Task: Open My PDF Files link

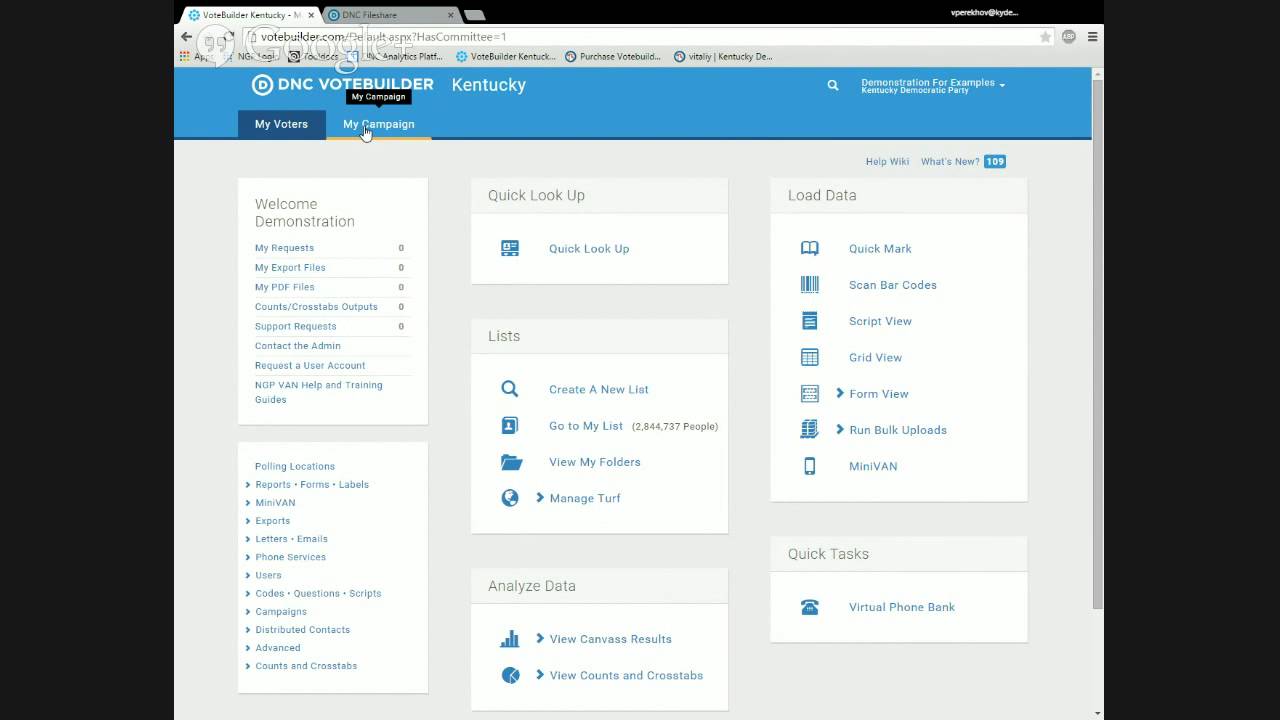Action: (285, 287)
